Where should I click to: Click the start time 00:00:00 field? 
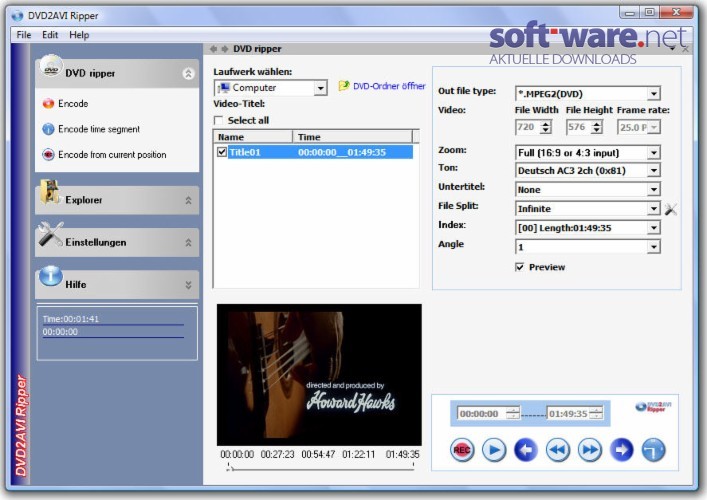point(482,413)
